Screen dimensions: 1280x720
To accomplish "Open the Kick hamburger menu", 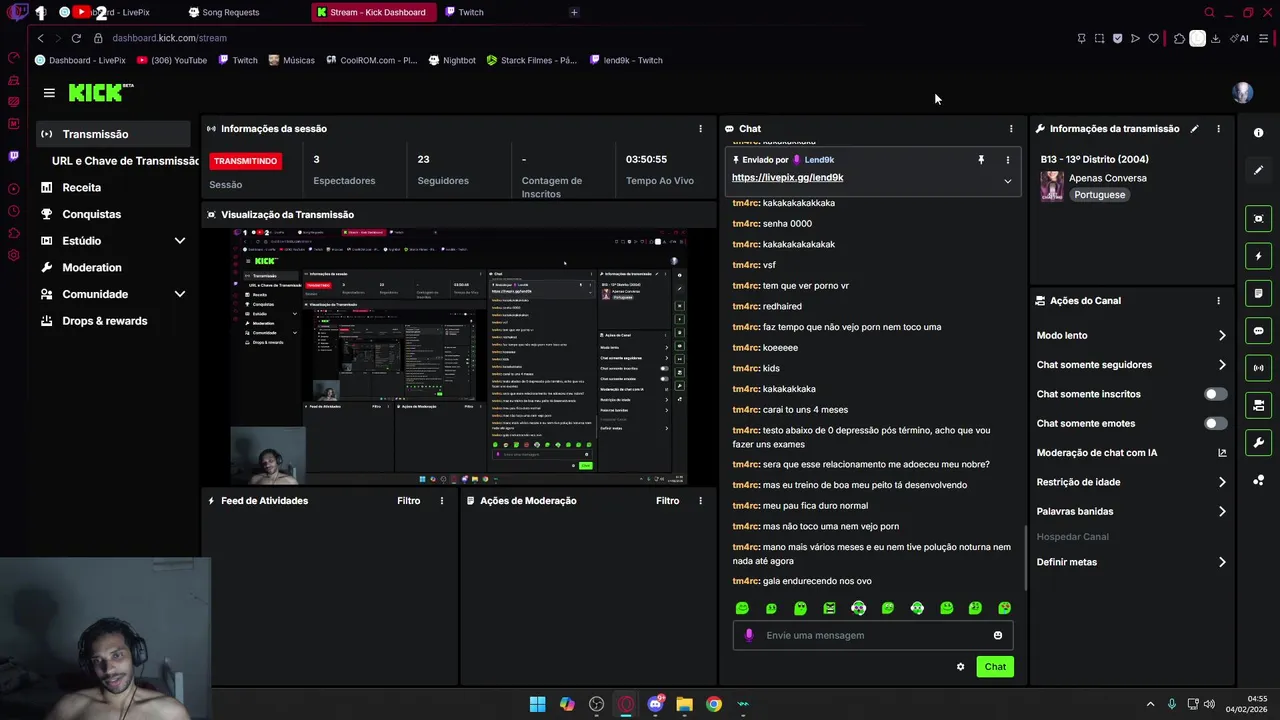I will (x=49, y=93).
